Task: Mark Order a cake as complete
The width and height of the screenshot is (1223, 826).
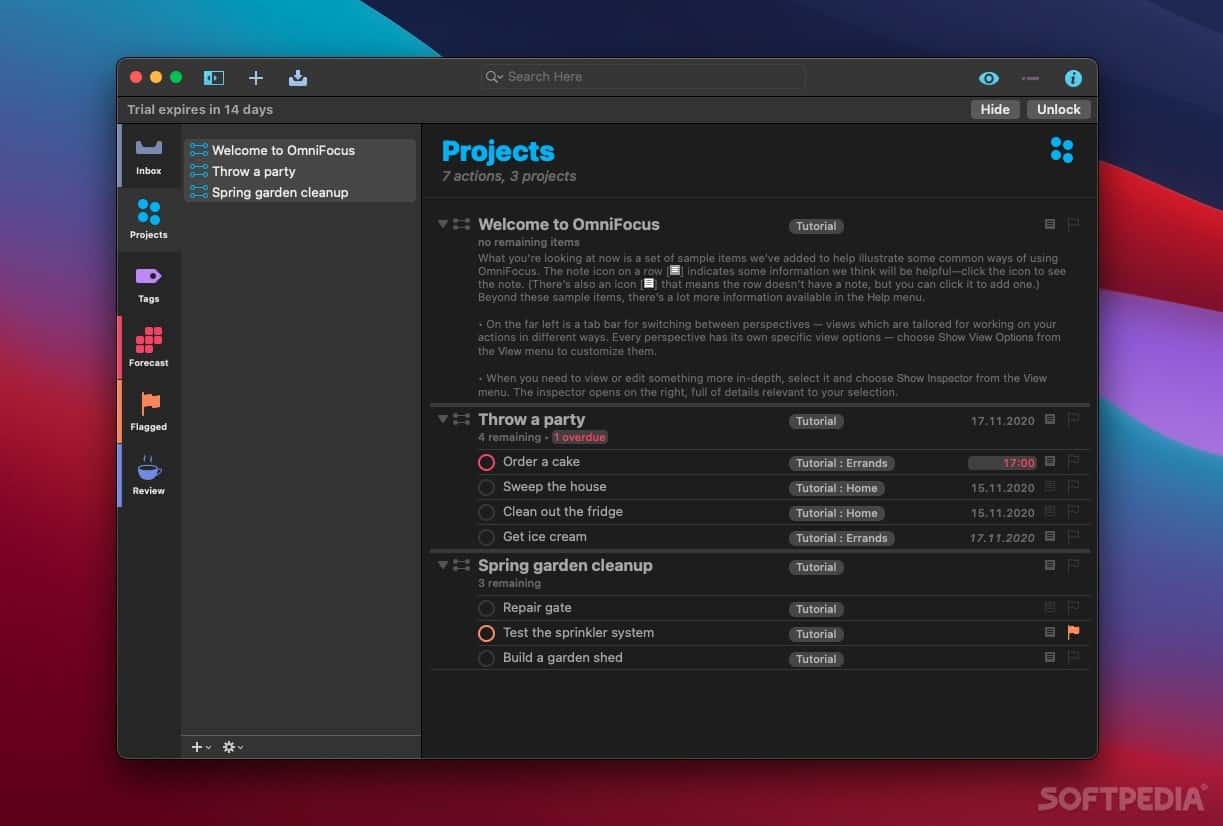Action: tap(486, 462)
